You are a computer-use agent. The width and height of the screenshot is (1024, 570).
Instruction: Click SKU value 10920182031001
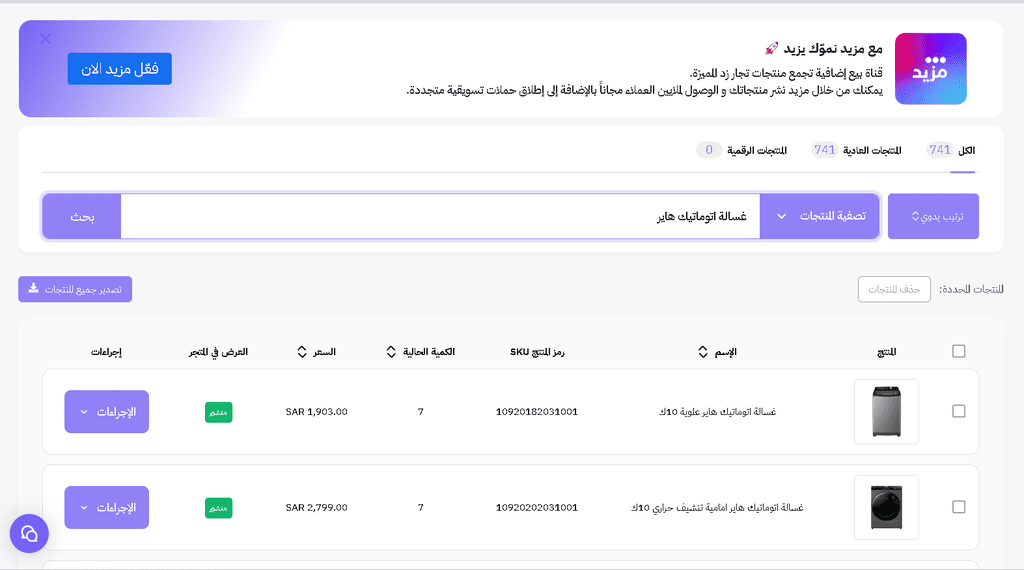click(537, 411)
